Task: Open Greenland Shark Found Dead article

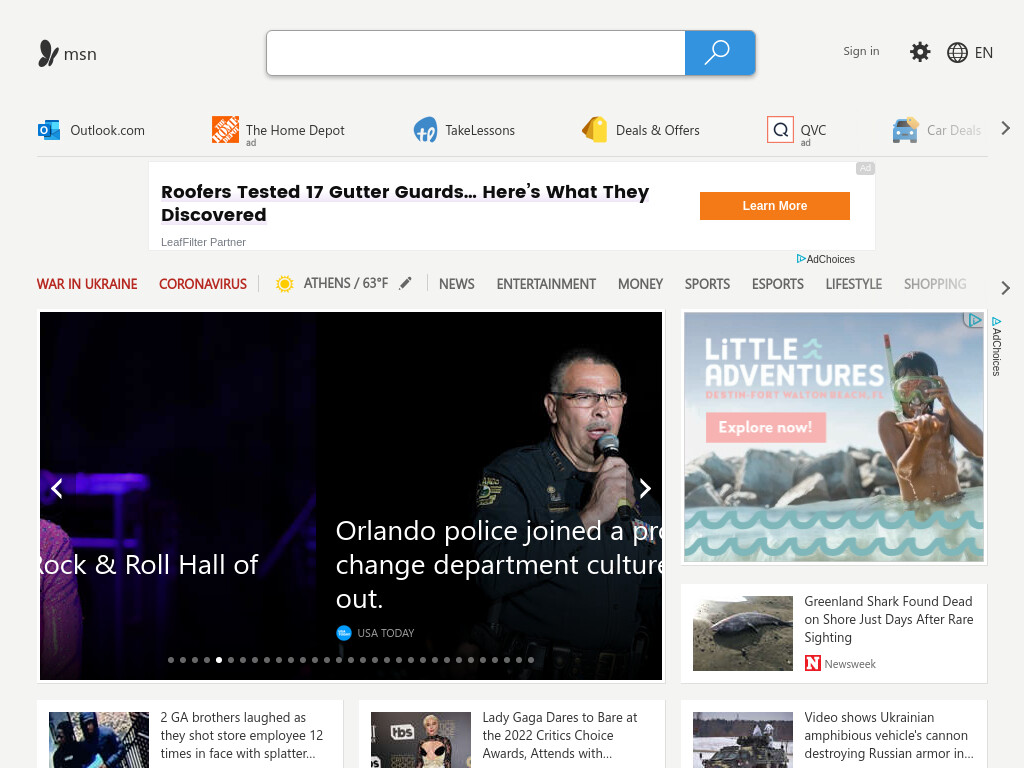Action: tap(888, 619)
